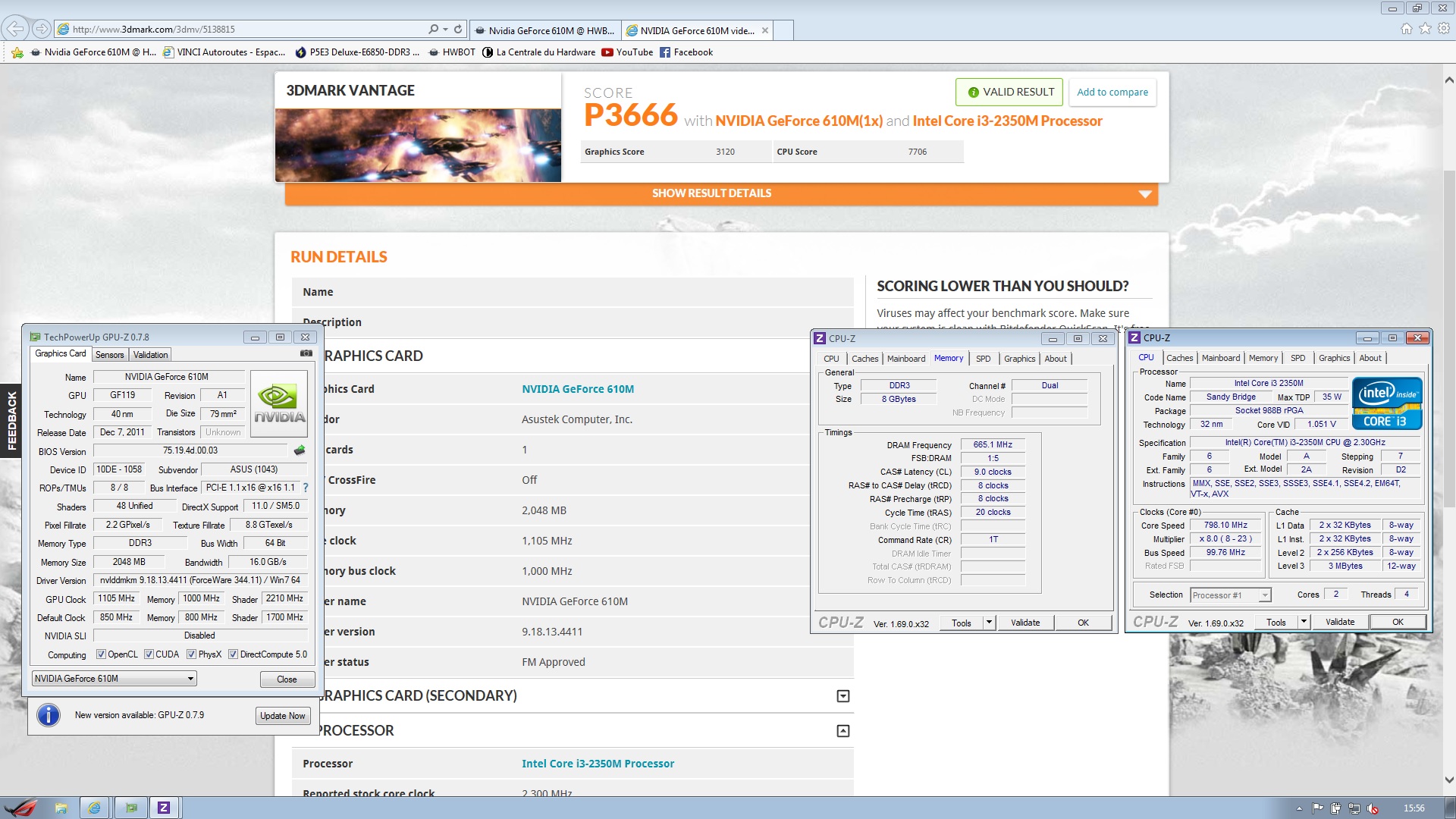The image size is (1456, 819).
Task: Open the Processor #1 selection dropdown in CPU-Z
Action: pos(1230,595)
